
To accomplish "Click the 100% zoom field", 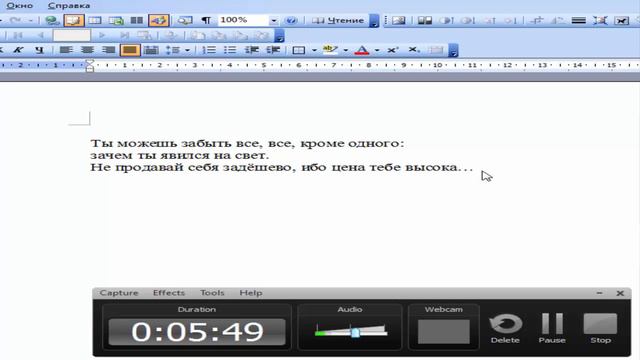I will point(243,20).
